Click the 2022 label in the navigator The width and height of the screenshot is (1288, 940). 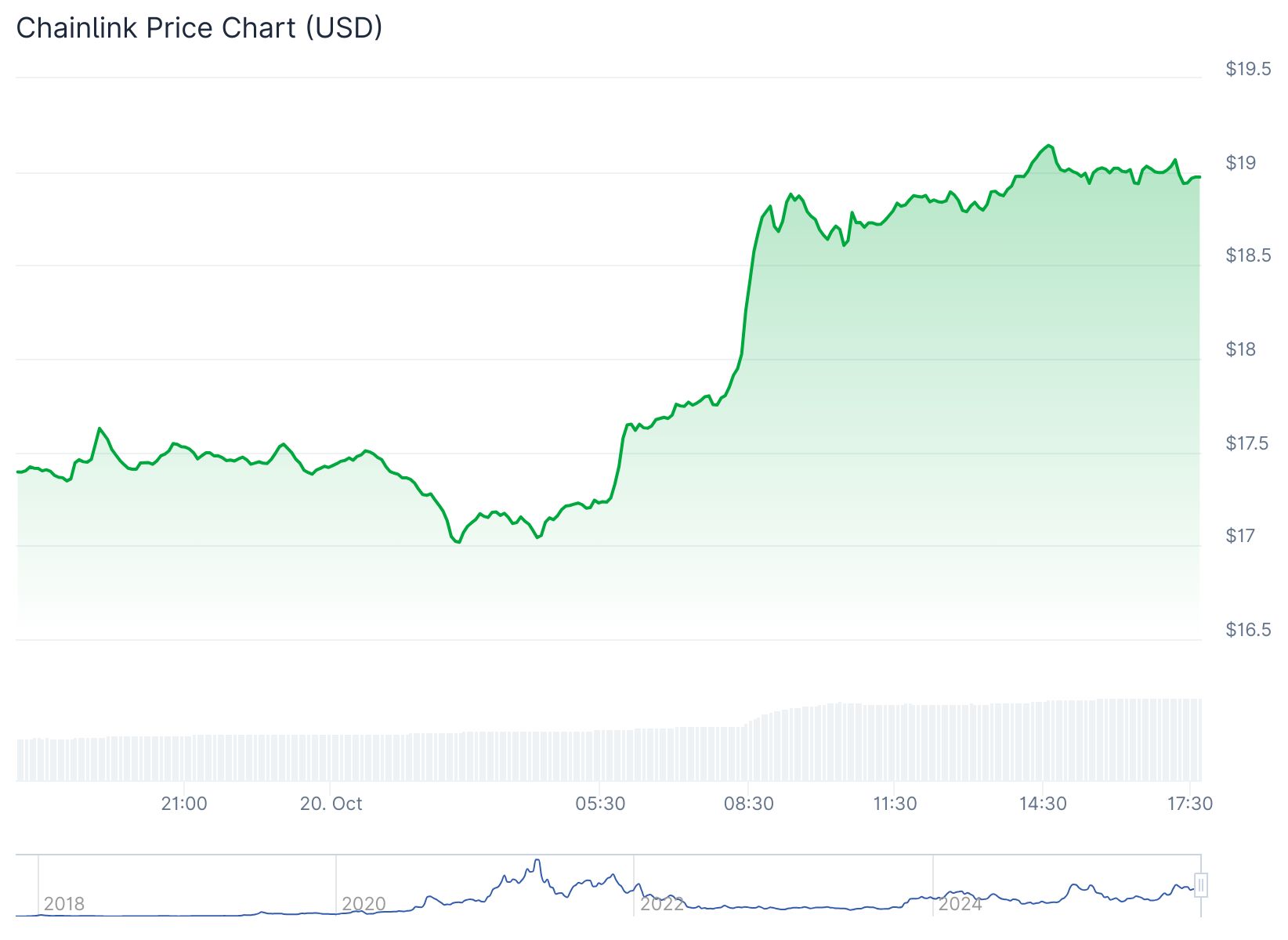click(662, 904)
